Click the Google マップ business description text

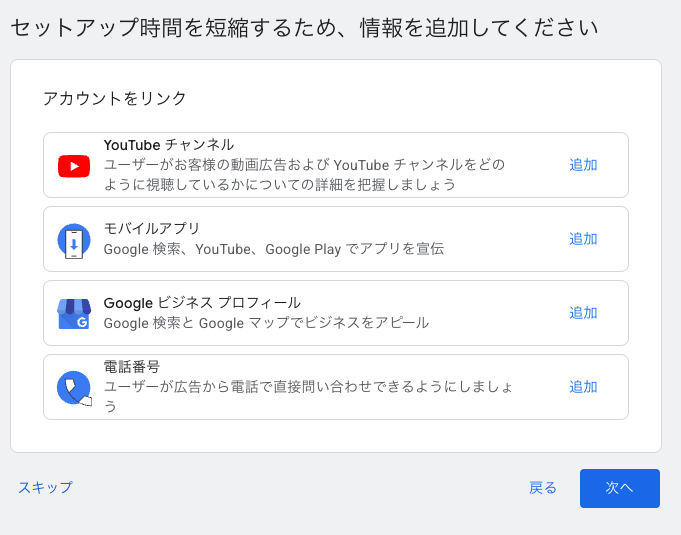pyautogui.click(x=266, y=323)
